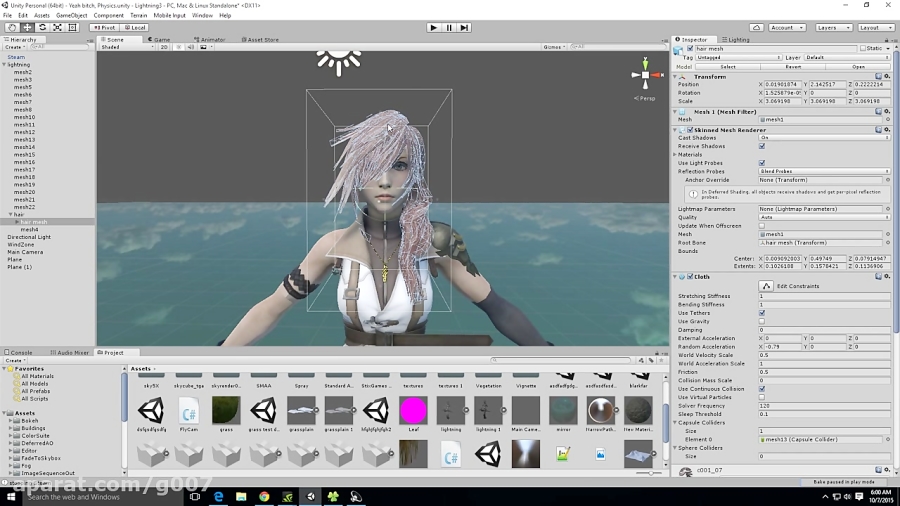Select the FlyCam C# script asset

[189, 411]
